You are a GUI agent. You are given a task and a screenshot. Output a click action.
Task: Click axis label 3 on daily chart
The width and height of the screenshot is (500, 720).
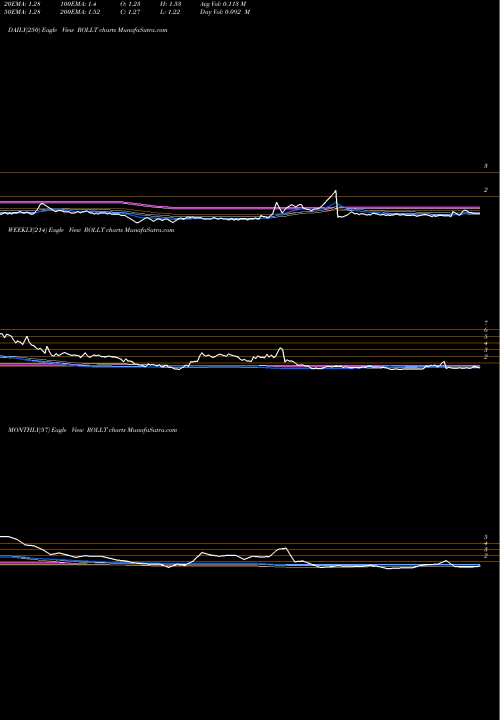(485, 166)
